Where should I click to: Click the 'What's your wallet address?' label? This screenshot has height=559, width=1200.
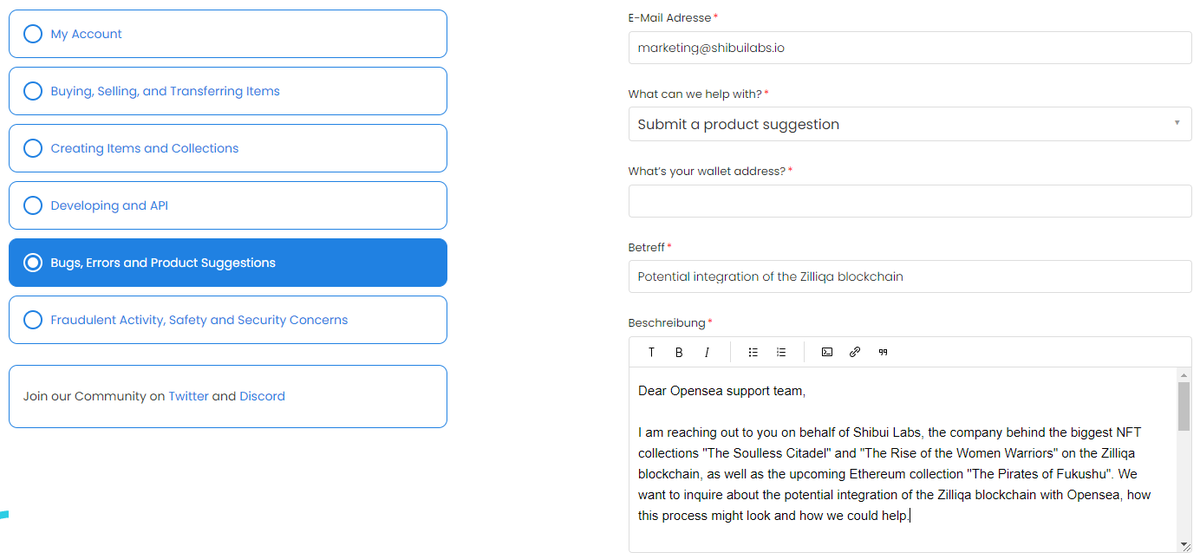coord(707,171)
